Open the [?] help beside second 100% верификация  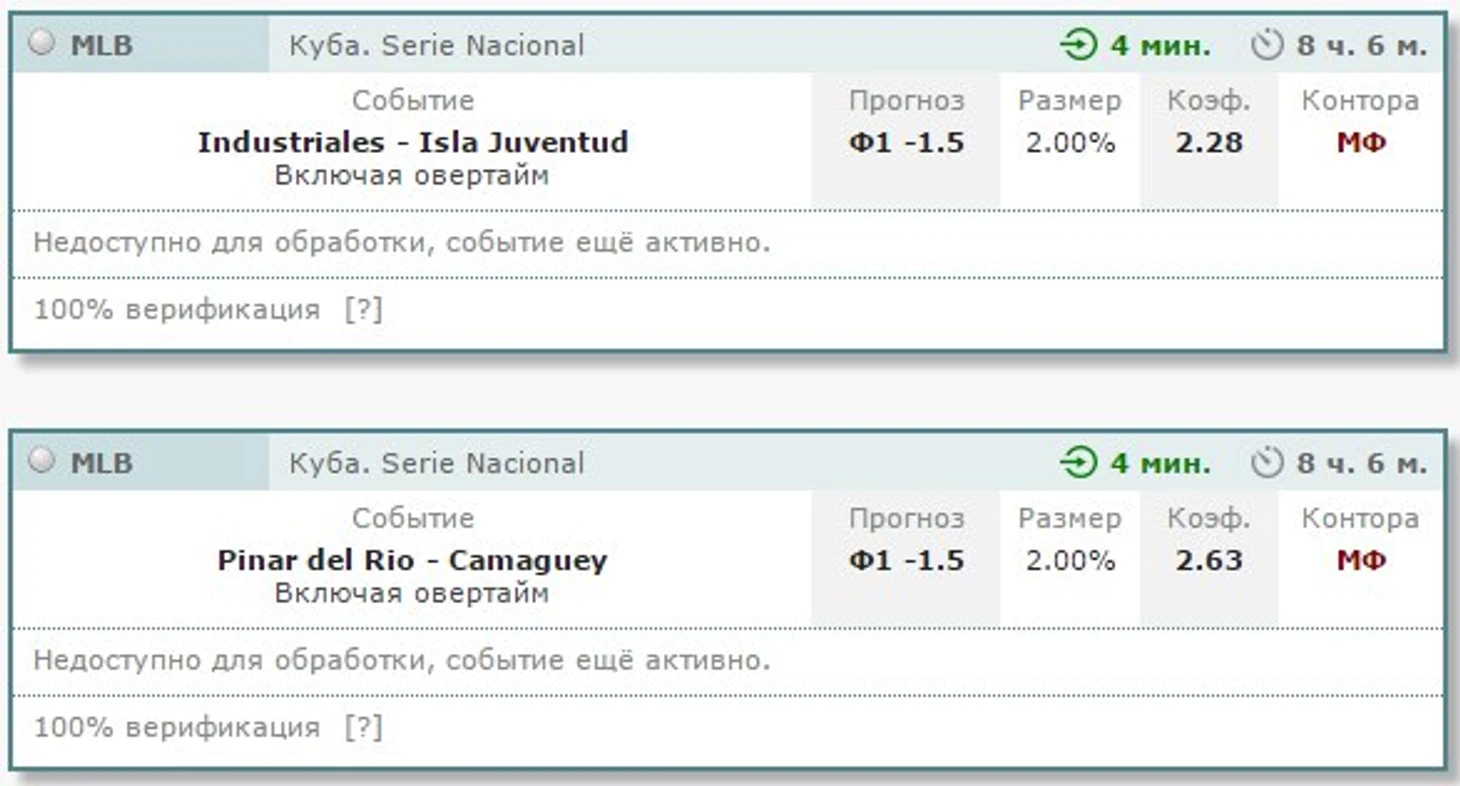(363, 728)
